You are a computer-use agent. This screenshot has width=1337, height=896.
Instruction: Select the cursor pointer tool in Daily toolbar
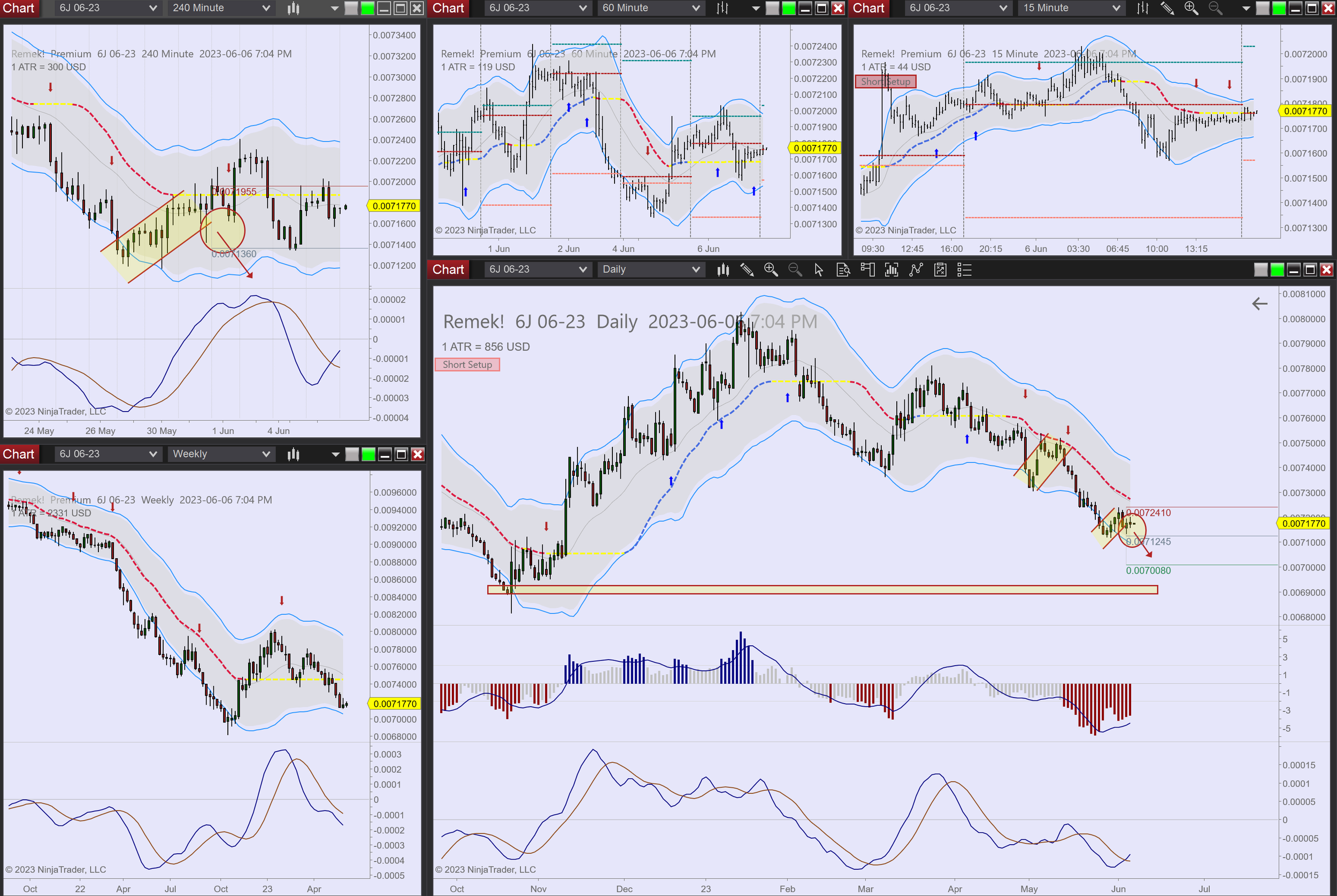pyautogui.click(x=819, y=270)
